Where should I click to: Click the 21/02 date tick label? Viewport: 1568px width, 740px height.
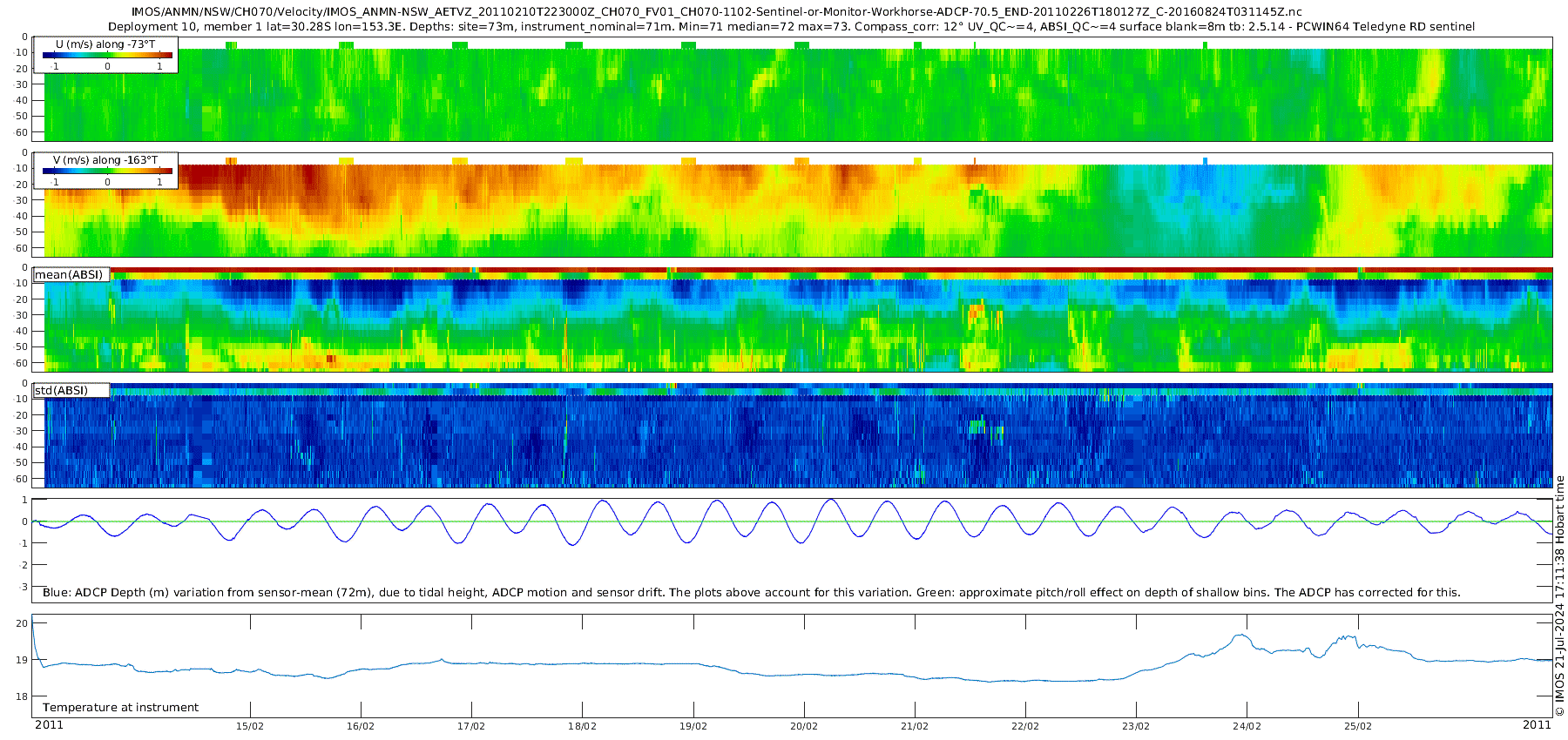click(x=915, y=726)
